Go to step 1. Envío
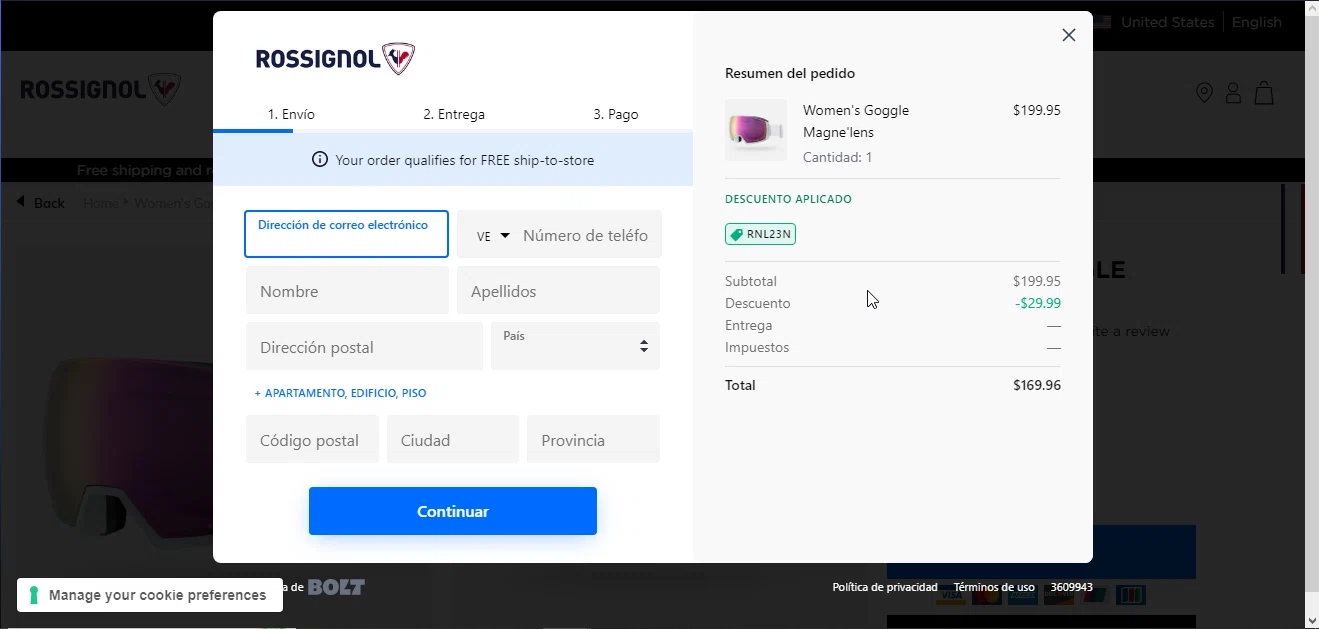1319x629 pixels. (291, 114)
